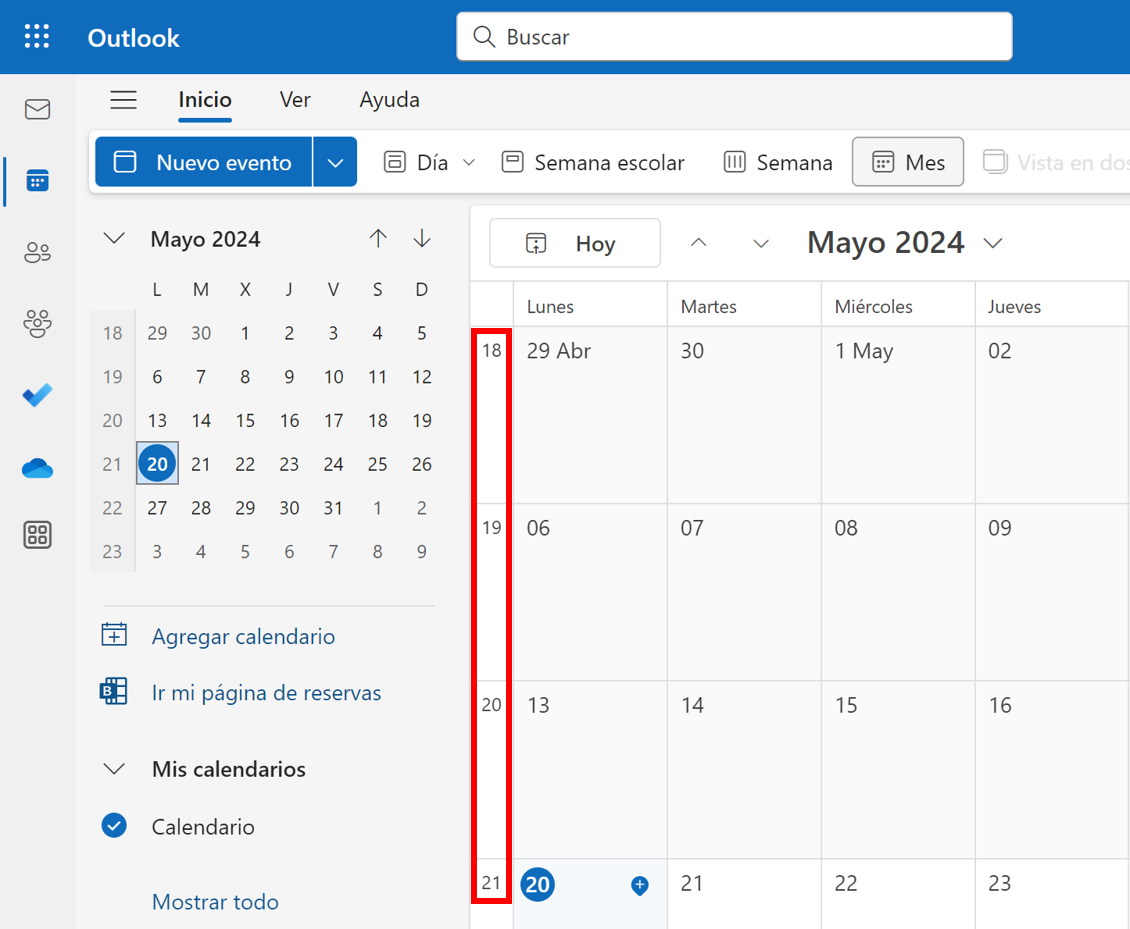
Task: Click Agregar calendario link
Action: [244, 636]
